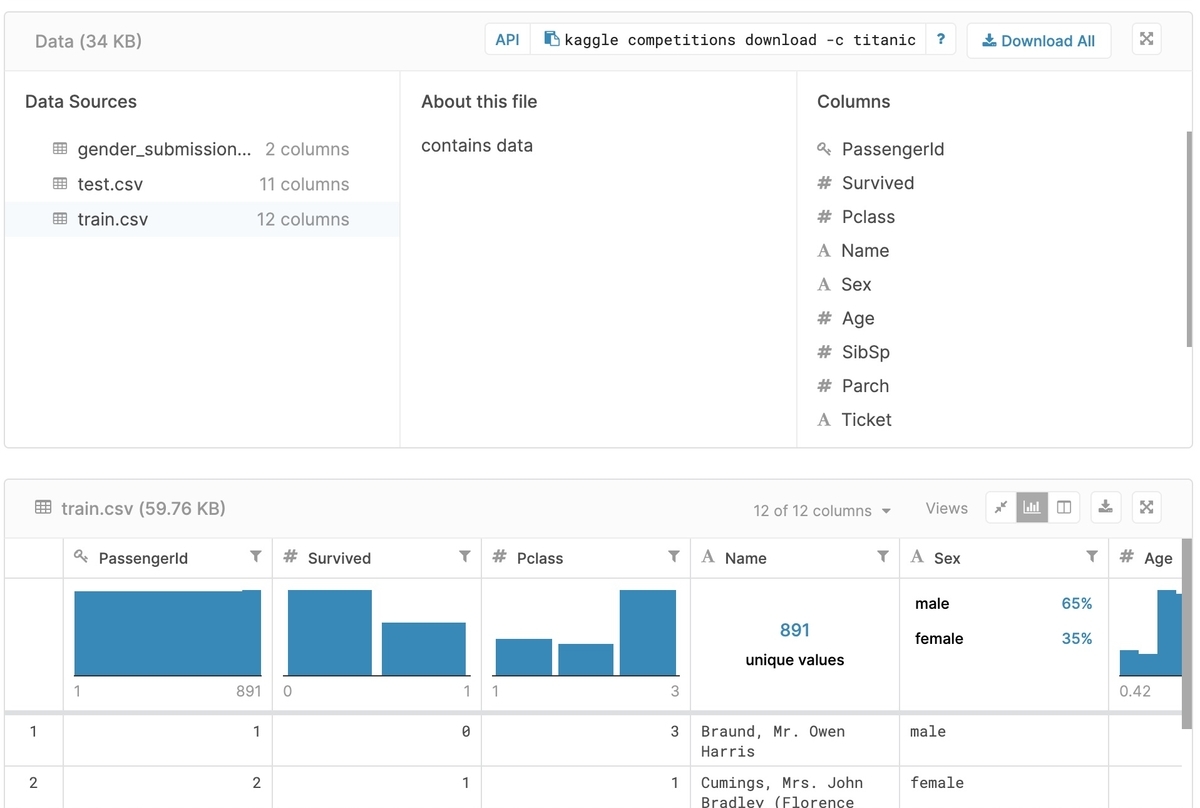Click the Columns list scrollbar
The height and width of the screenshot is (808, 1200).
(1189, 240)
